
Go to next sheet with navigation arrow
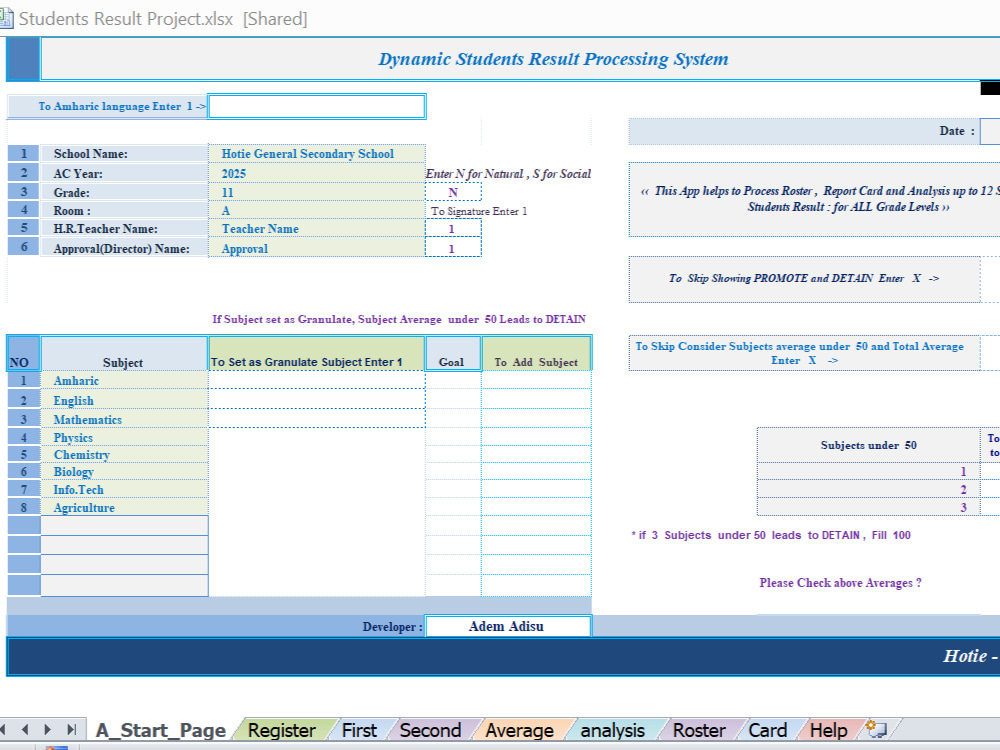(48, 729)
